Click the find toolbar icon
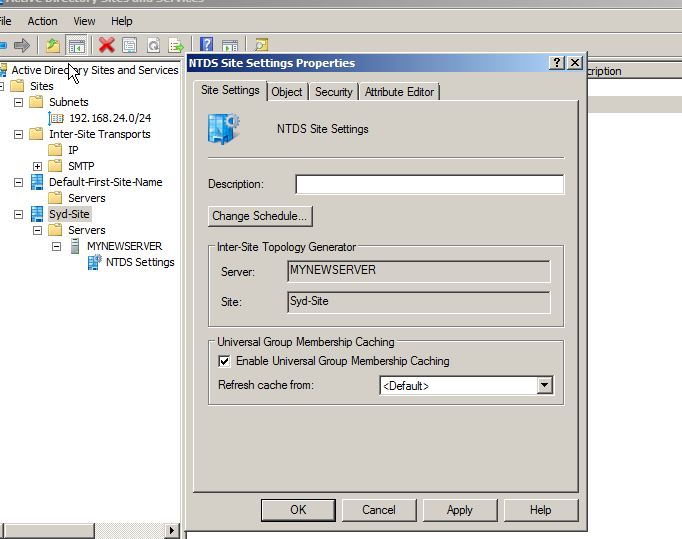The height and width of the screenshot is (539, 682). tap(261, 45)
